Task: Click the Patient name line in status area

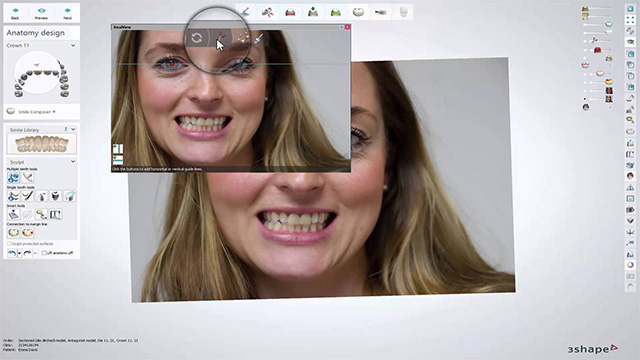Action: (20, 350)
